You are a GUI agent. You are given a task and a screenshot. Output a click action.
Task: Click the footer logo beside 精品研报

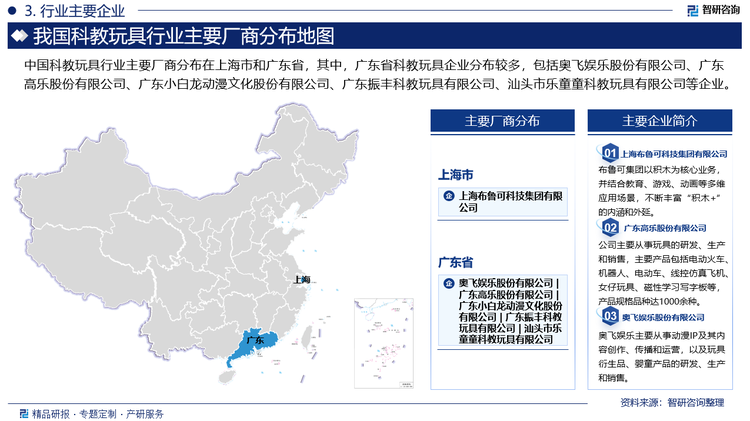pyautogui.click(x=23, y=413)
